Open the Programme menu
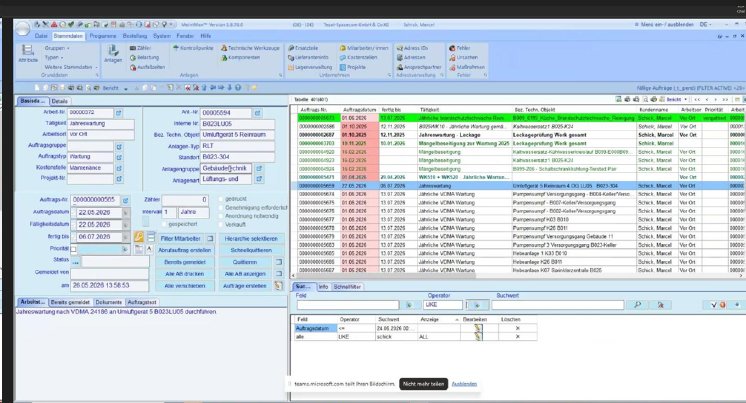 pos(102,36)
